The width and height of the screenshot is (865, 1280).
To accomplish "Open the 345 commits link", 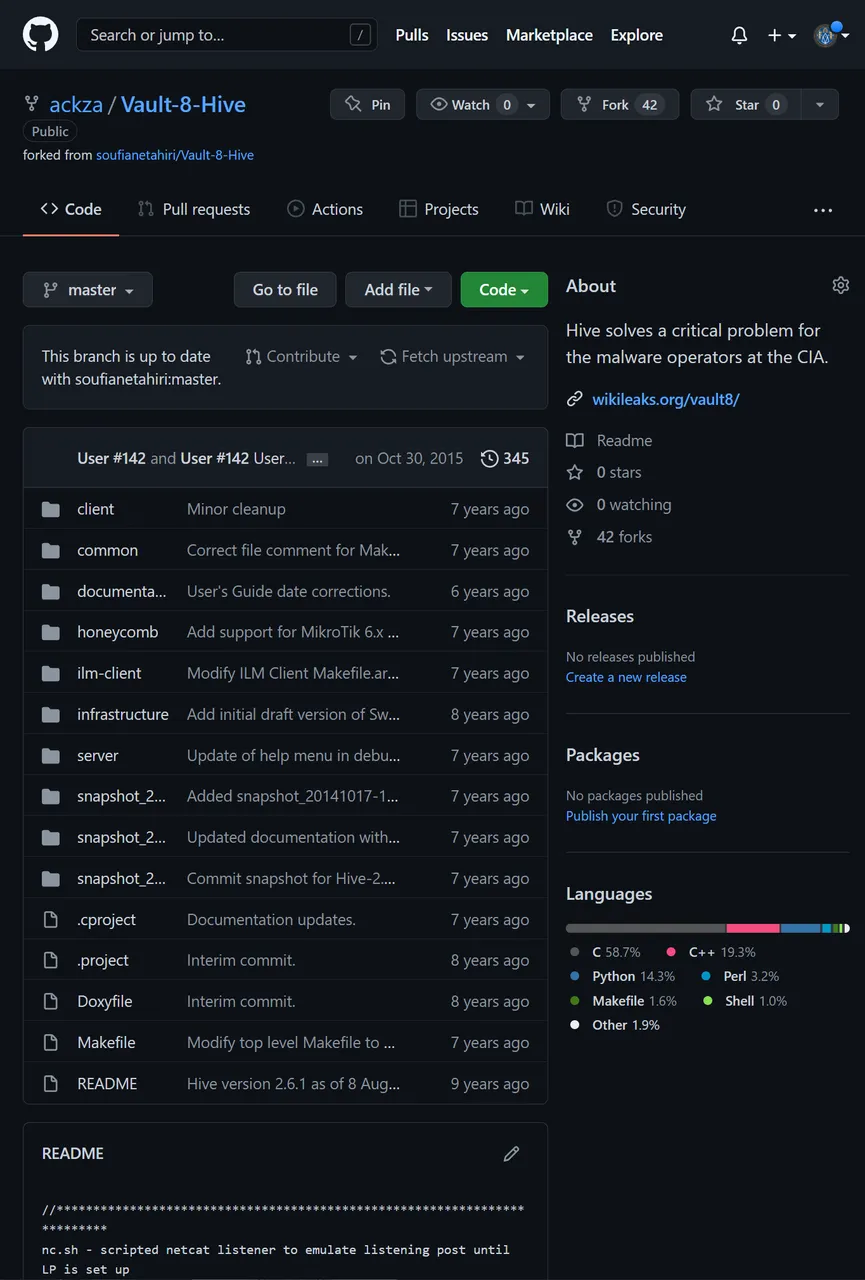I will tap(505, 458).
